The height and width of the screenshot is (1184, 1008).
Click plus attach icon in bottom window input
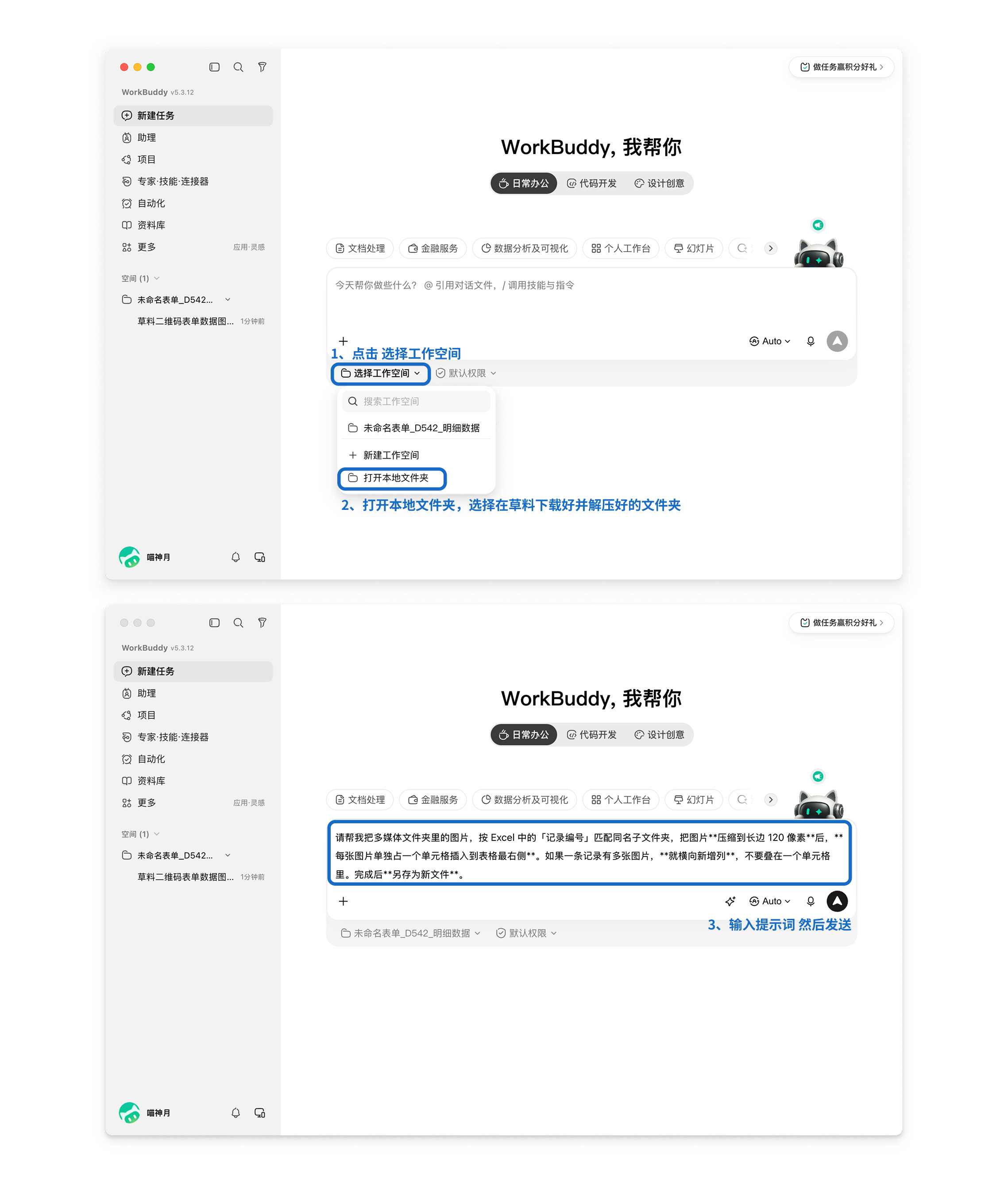click(x=343, y=901)
